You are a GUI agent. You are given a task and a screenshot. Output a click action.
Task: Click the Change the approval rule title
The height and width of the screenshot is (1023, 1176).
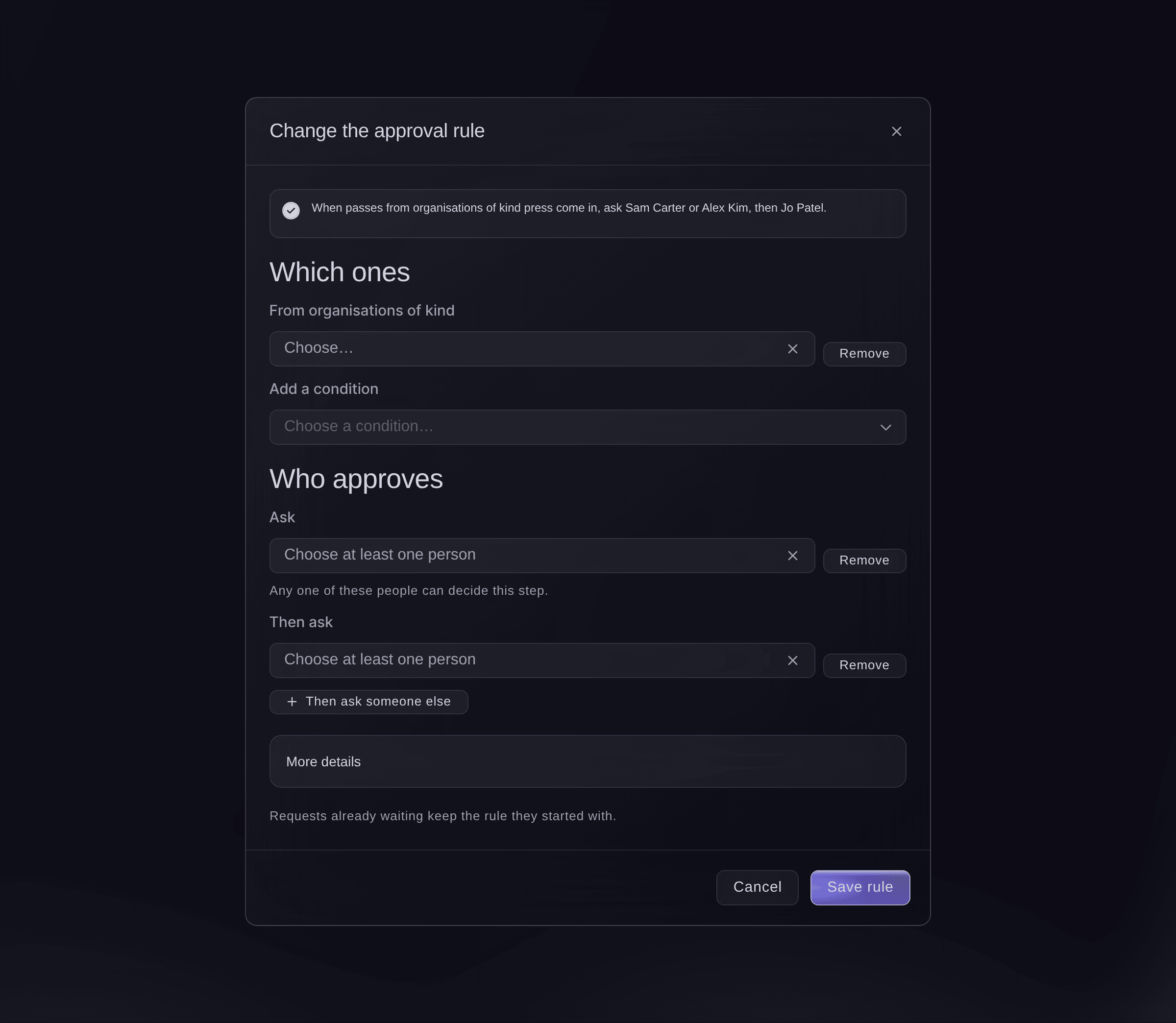[377, 131]
